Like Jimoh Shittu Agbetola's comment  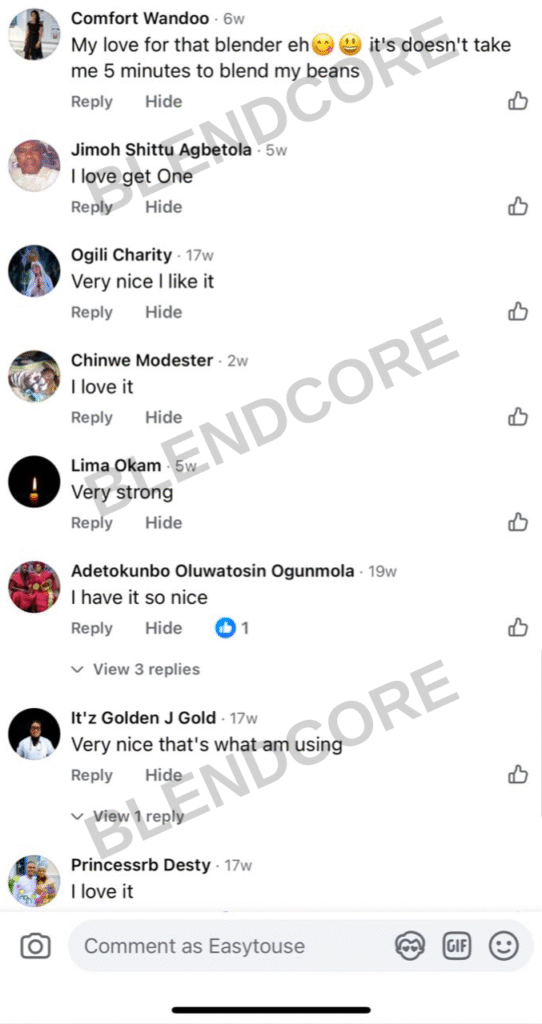click(518, 206)
